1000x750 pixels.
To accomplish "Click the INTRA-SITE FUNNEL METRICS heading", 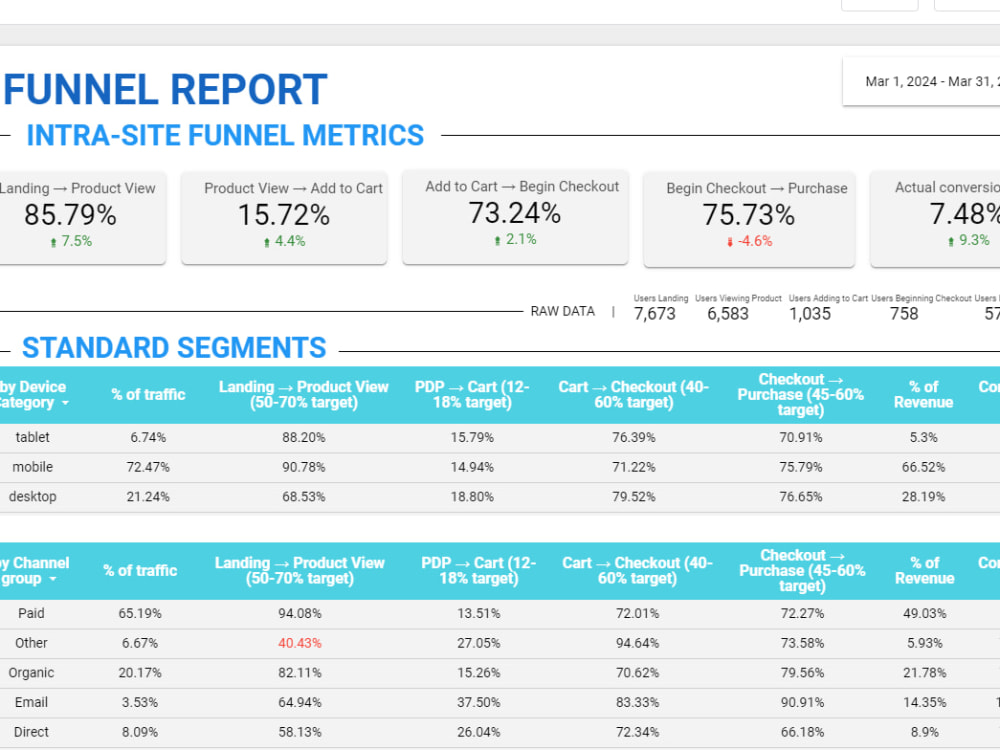I will tap(225, 135).
